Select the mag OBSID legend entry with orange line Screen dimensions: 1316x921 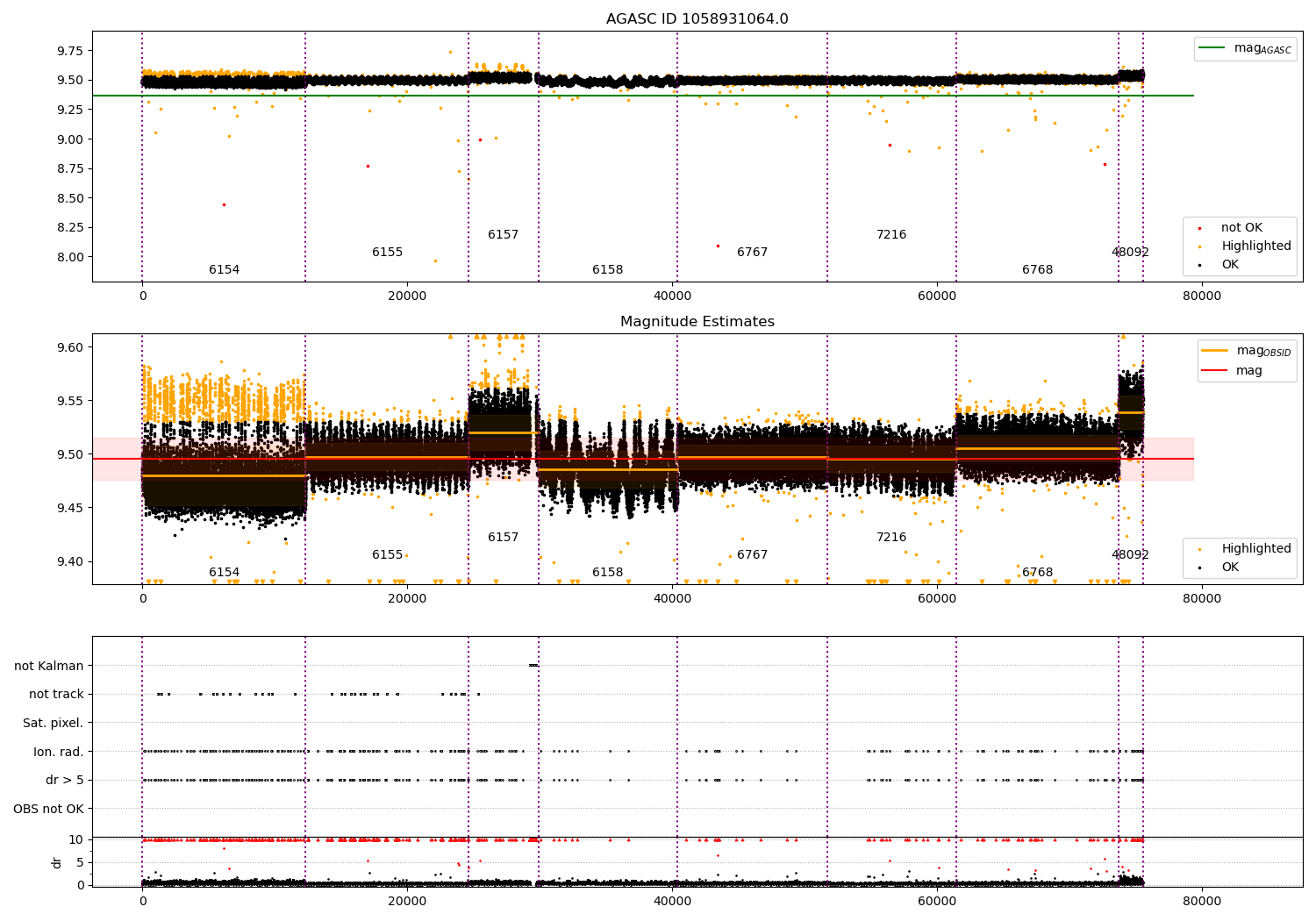pos(1247,351)
